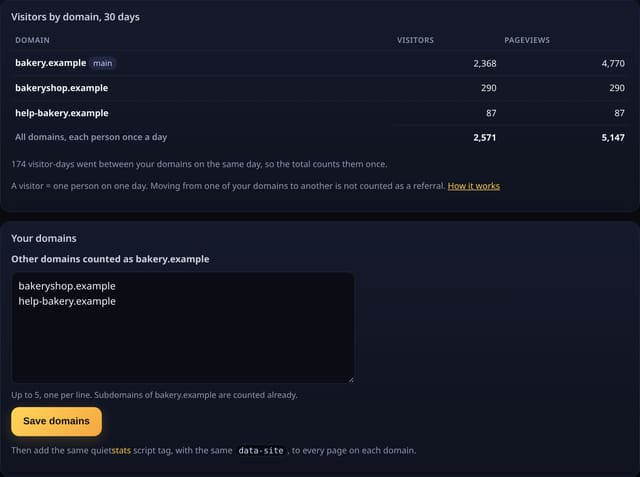Click bakeryshop.example visitors value 290
Image resolution: width=640 pixels, height=477 pixels.
pyautogui.click(x=489, y=88)
